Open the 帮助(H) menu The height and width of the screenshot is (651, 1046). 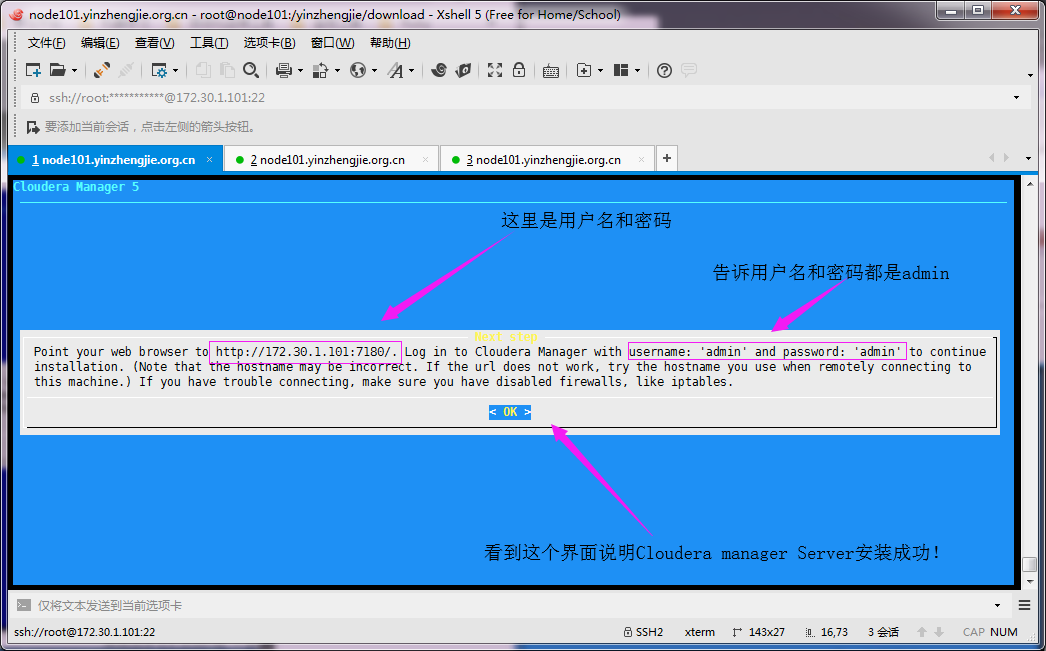click(390, 43)
